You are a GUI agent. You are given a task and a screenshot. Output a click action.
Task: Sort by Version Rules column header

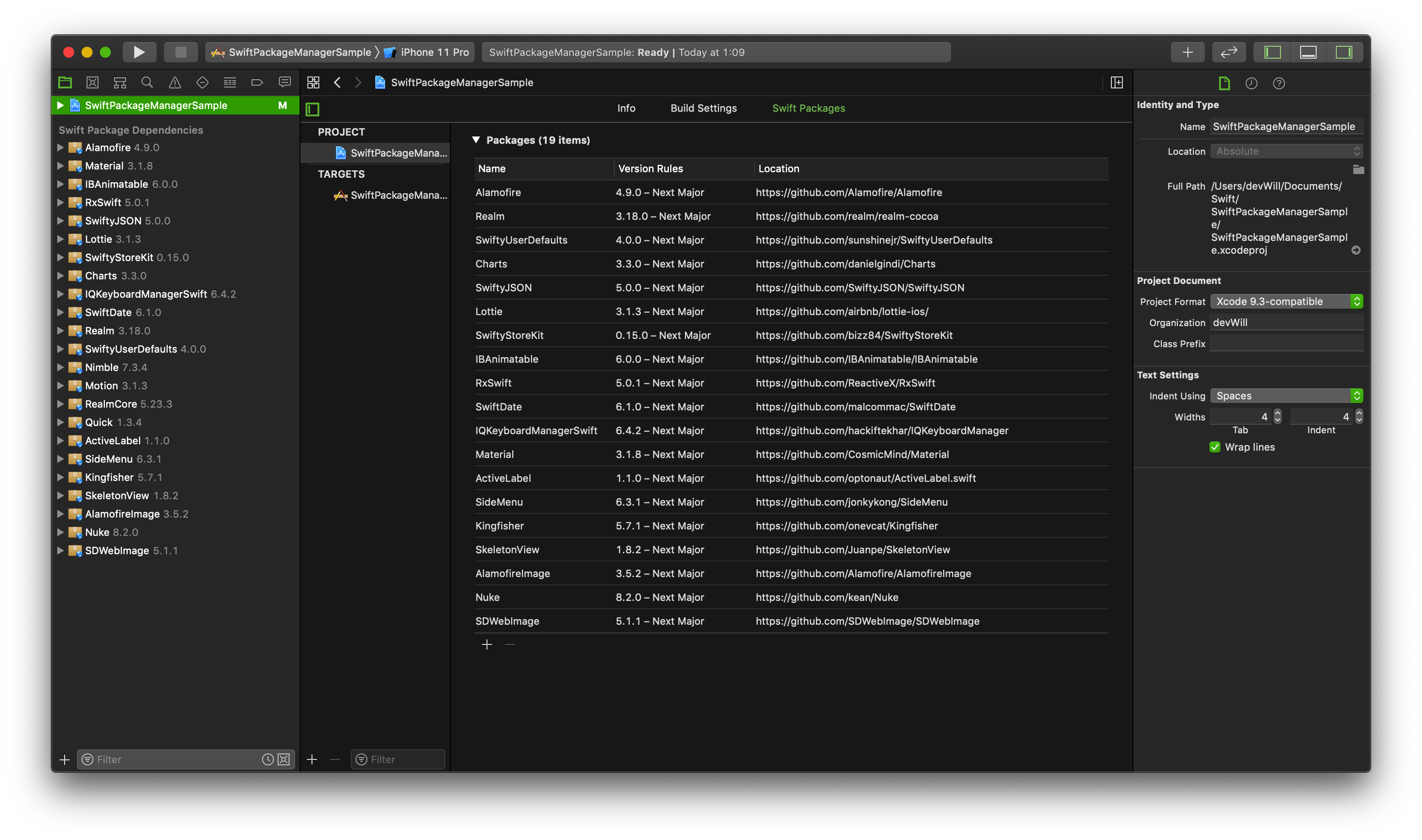tap(684, 169)
